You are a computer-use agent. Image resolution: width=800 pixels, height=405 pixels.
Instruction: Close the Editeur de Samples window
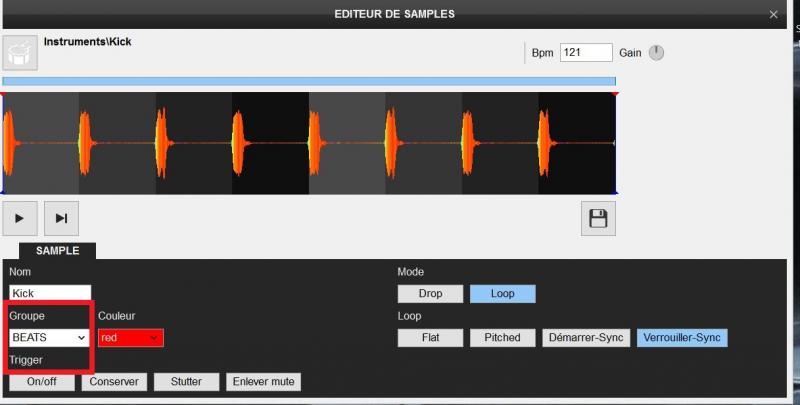pyautogui.click(x=773, y=14)
